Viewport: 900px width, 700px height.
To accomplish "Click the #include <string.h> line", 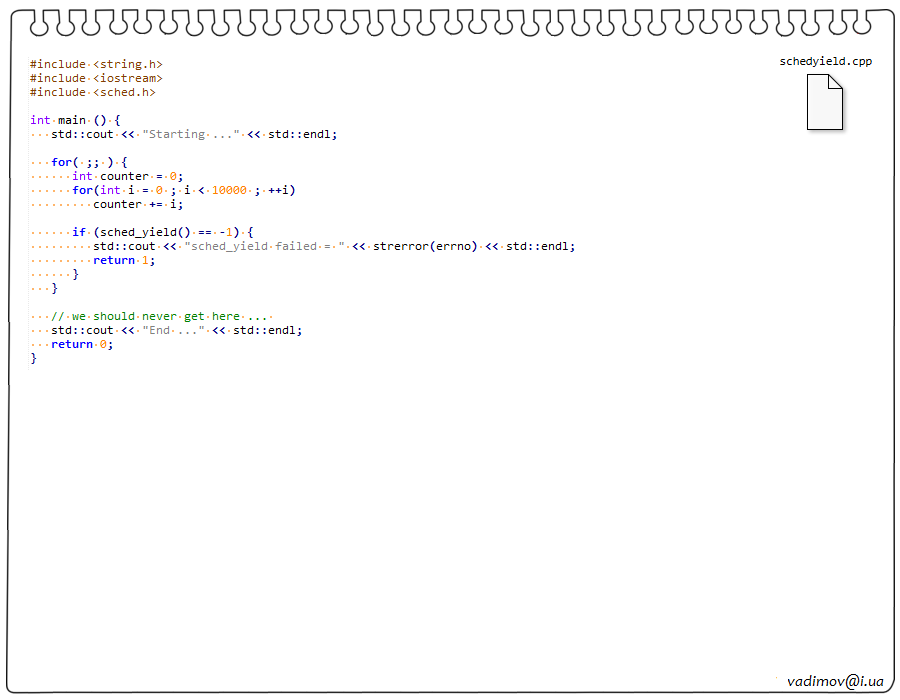I will click(96, 64).
